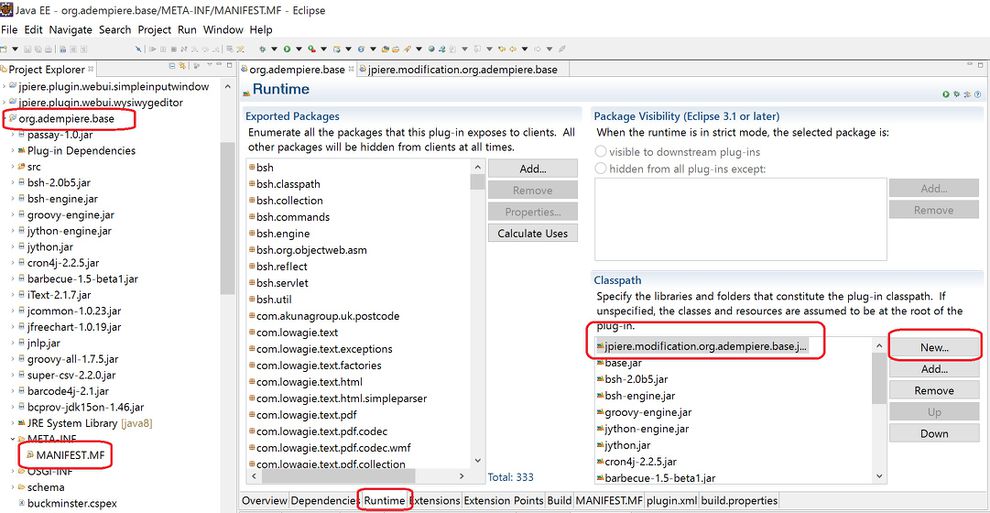Open the Navigate menu
The height and width of the screenshot is (513, 990).
(x=70, y=30)
